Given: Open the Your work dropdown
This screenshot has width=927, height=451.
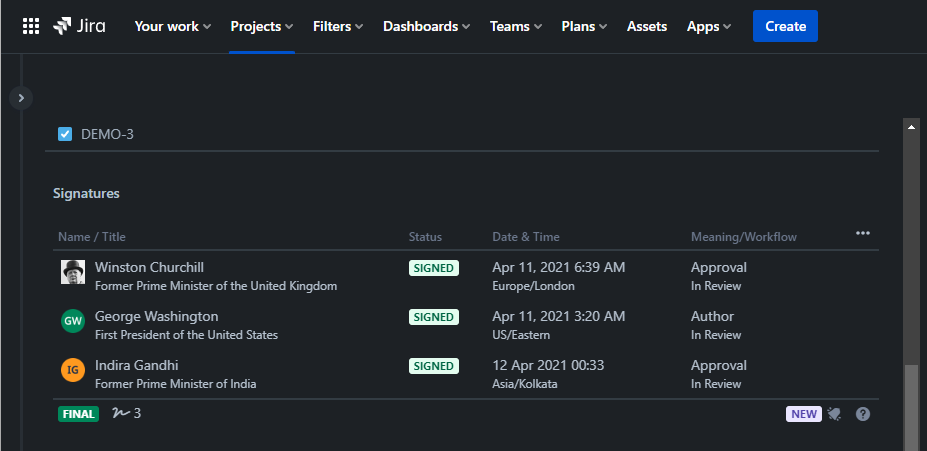Looking at the screenshot, I should 172,27.
